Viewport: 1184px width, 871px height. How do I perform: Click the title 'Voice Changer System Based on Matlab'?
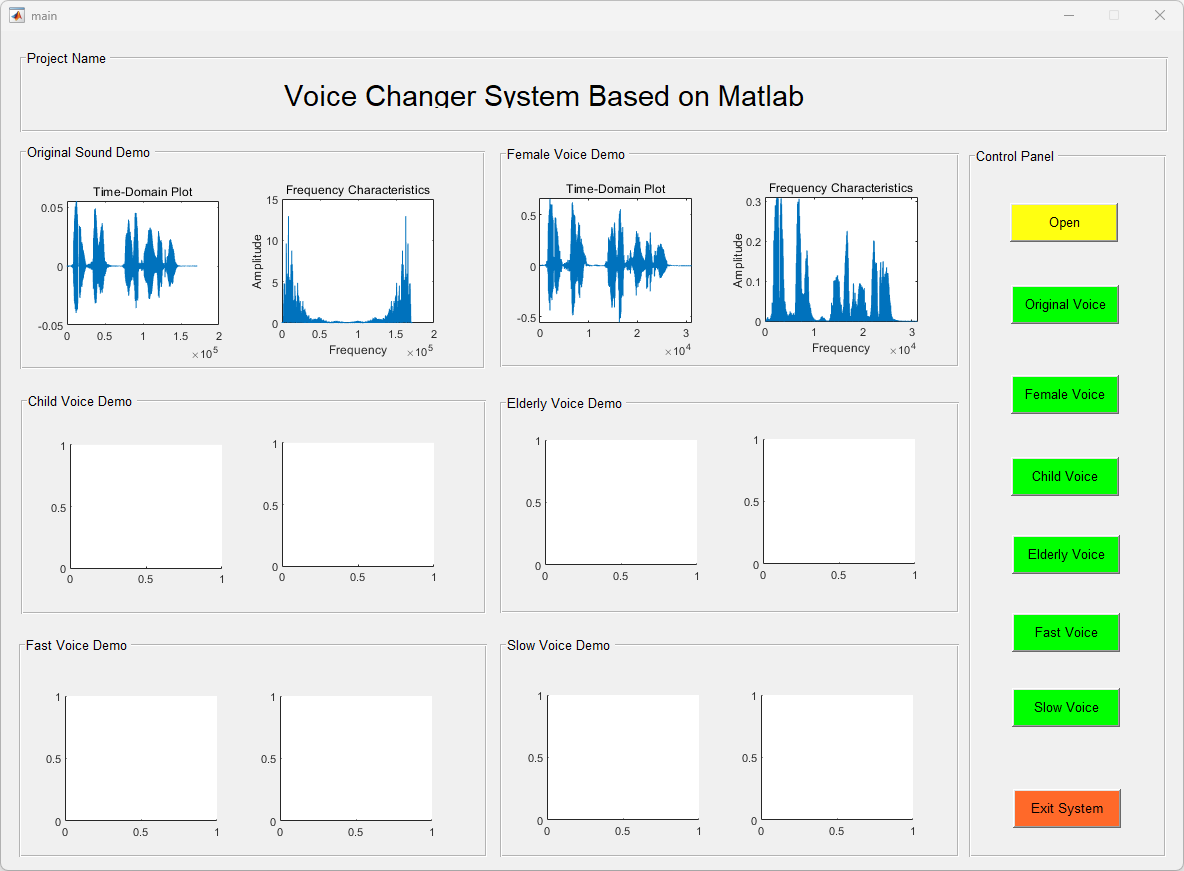(544, 96)
